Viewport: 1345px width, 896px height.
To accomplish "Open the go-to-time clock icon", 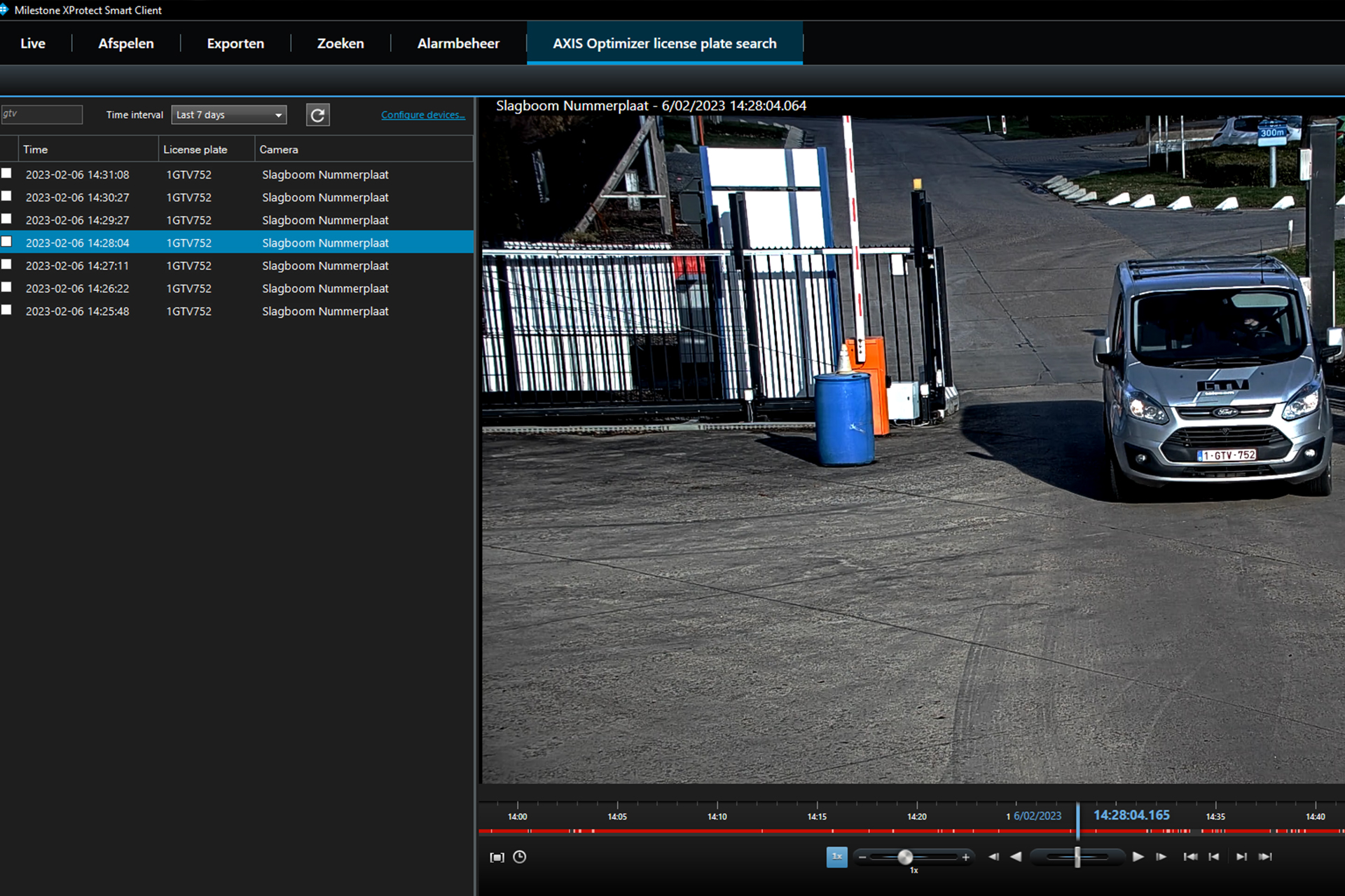I will click(x=519, y=857).
